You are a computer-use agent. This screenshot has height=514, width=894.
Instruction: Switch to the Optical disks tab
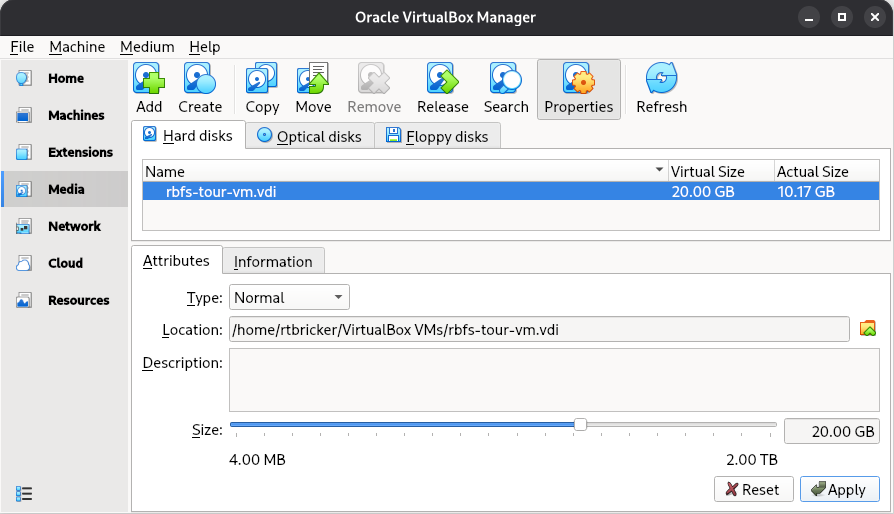coord(310,136)
